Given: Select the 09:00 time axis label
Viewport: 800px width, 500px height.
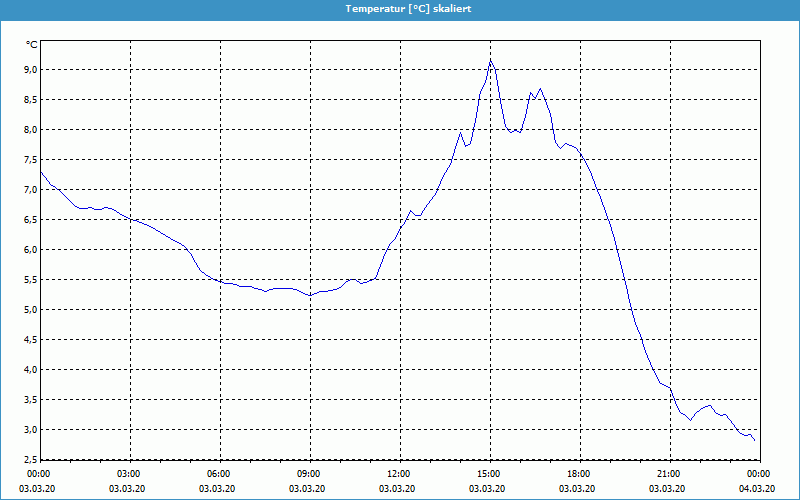Looking at the screenshot, I should (x=309, y=474).
